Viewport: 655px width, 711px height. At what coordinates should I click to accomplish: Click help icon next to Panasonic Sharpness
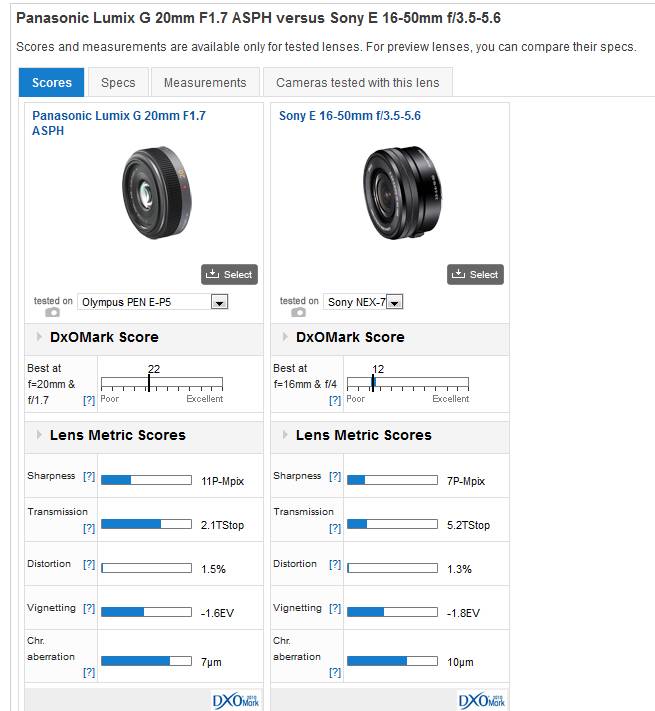point(89,477)
